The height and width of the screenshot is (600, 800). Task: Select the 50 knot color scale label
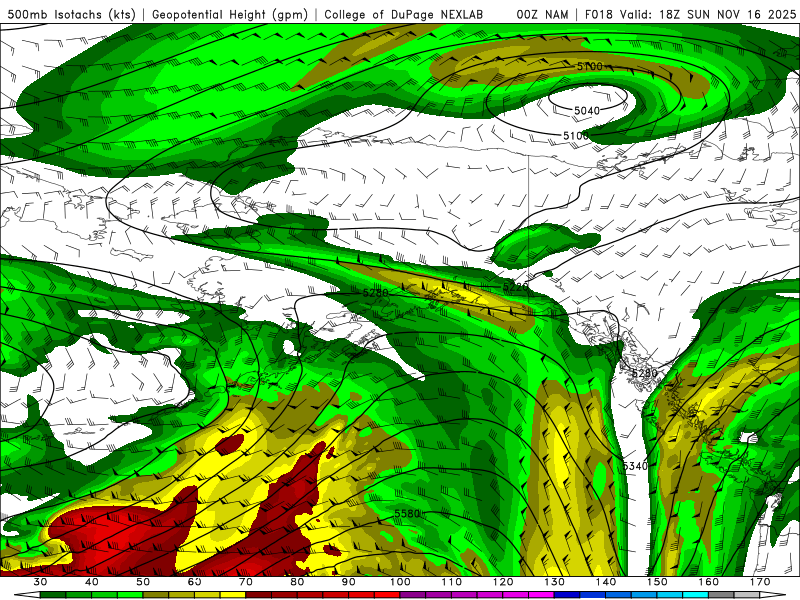(143, 582)
